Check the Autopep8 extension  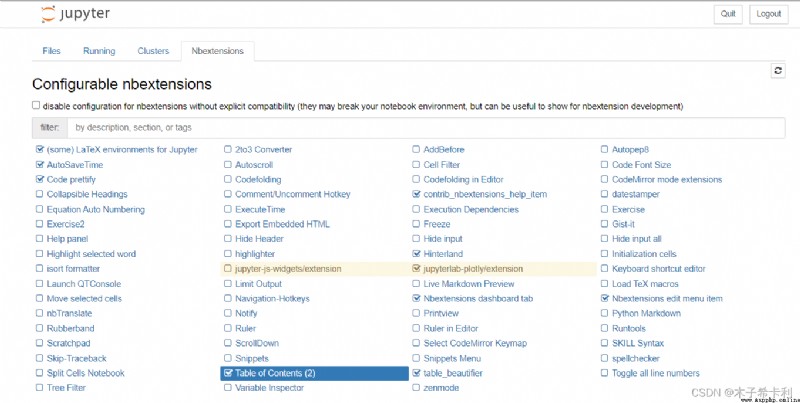pos(605,149)
